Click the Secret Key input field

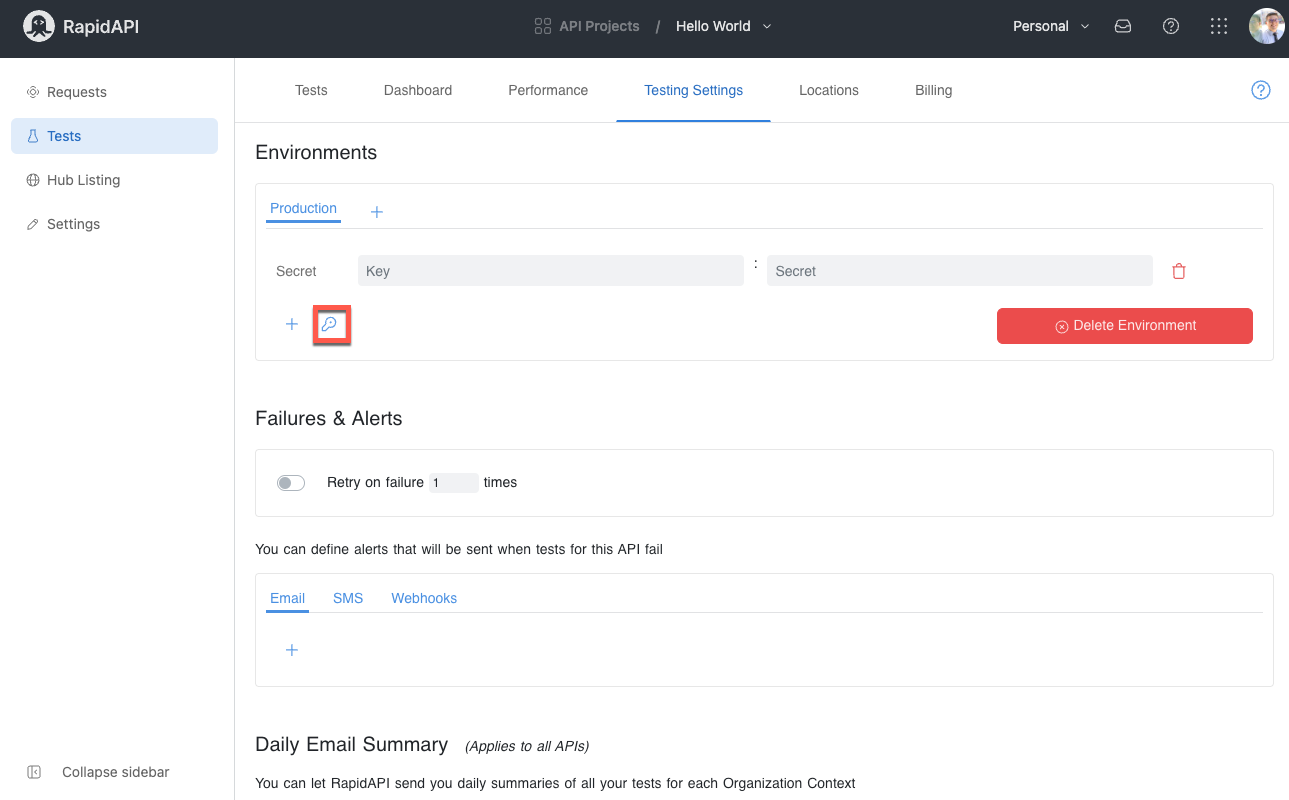551,271
